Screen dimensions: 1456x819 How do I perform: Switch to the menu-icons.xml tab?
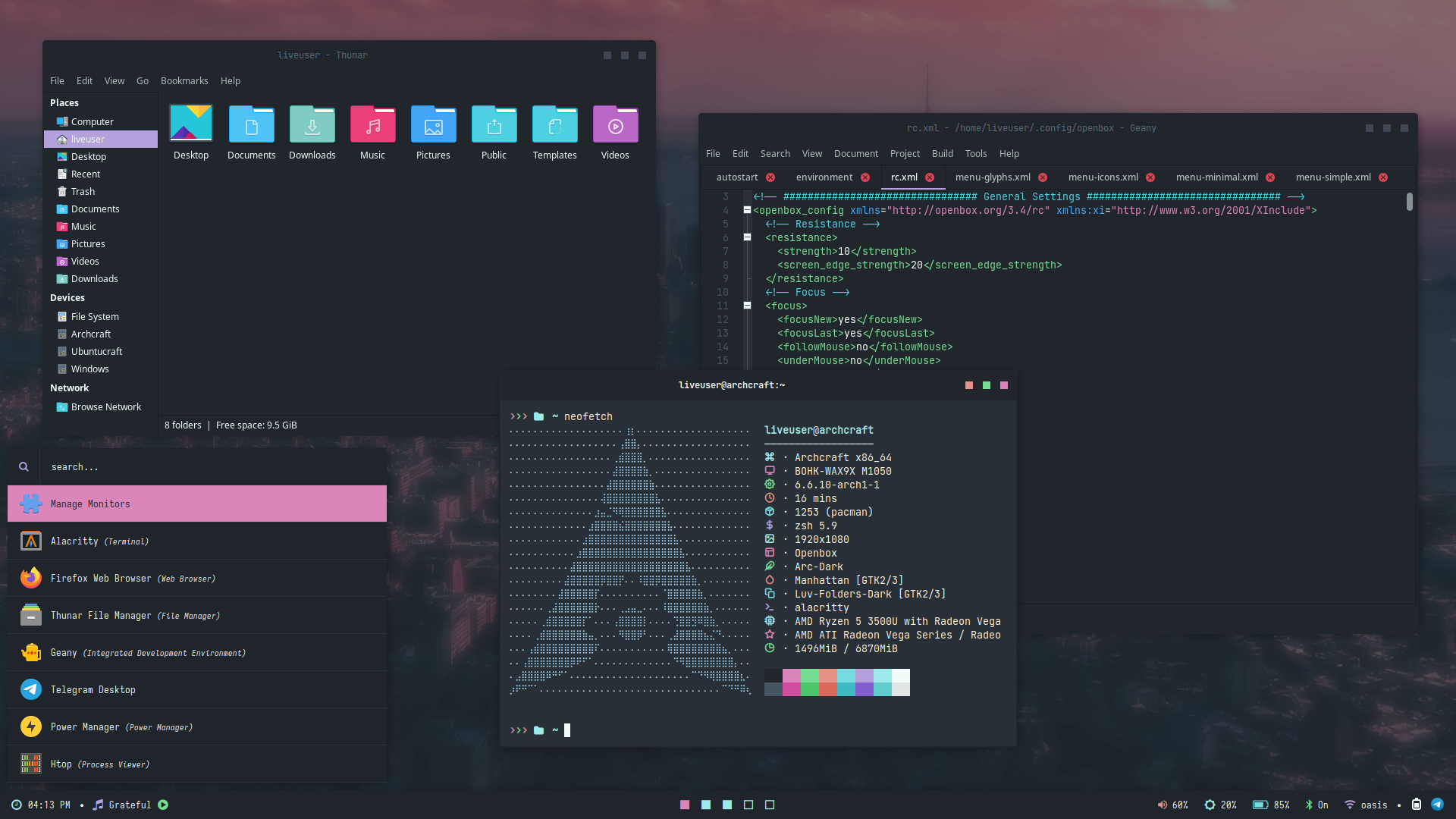point(1103,177)
